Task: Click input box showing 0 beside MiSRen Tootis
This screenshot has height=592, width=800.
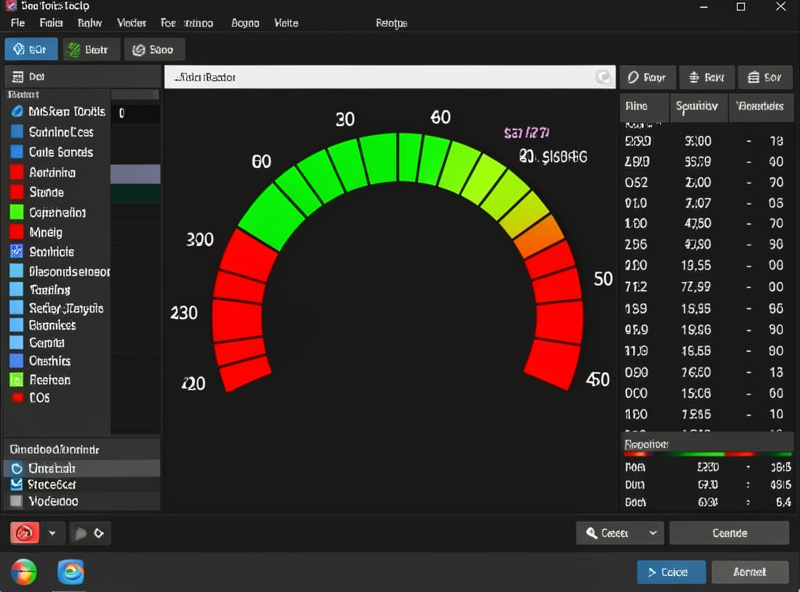Action: tap(136, 113)
